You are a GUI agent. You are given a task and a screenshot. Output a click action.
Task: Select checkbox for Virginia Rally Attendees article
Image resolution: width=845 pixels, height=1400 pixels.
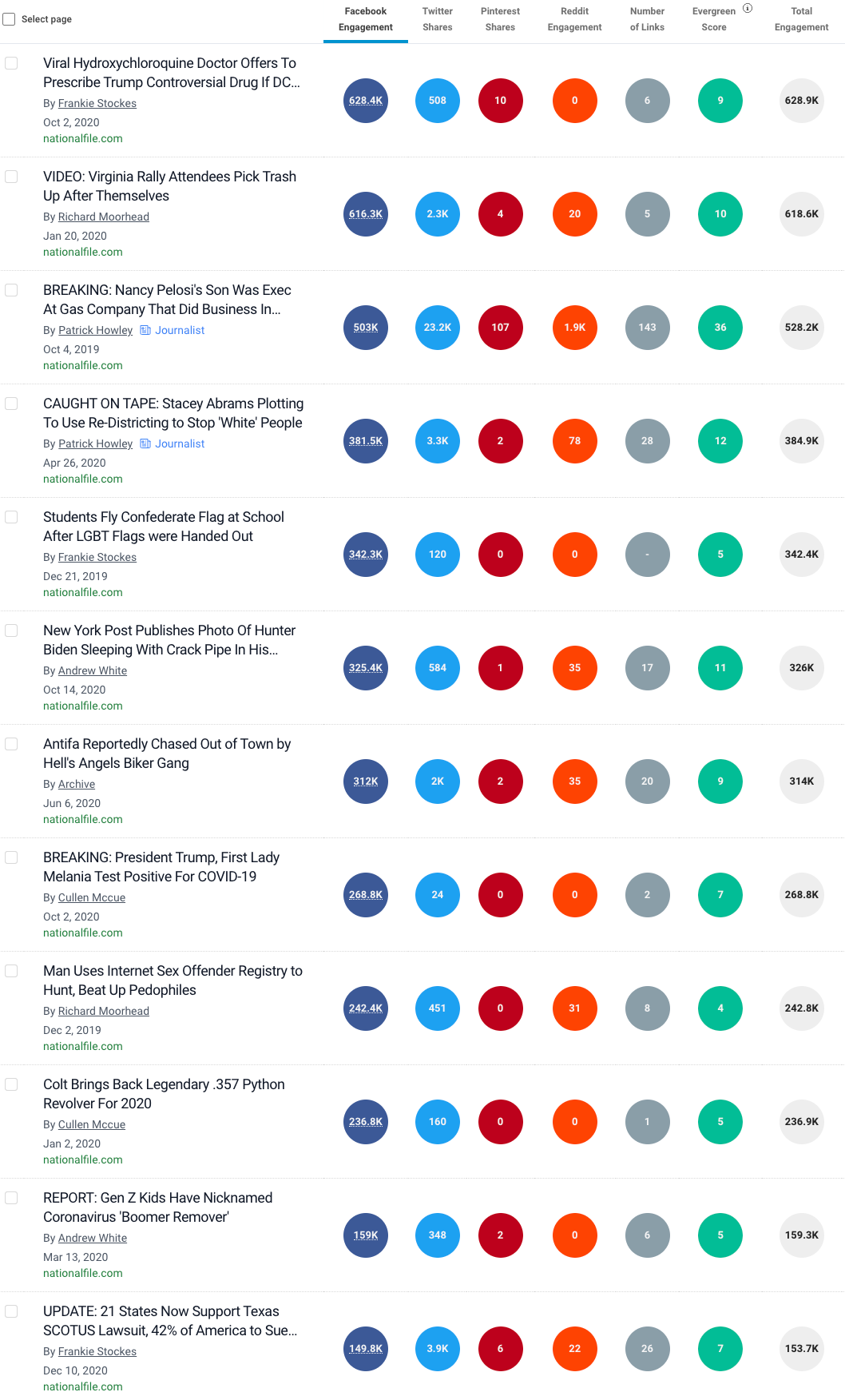pyautogui.click(x=12, y=177)
